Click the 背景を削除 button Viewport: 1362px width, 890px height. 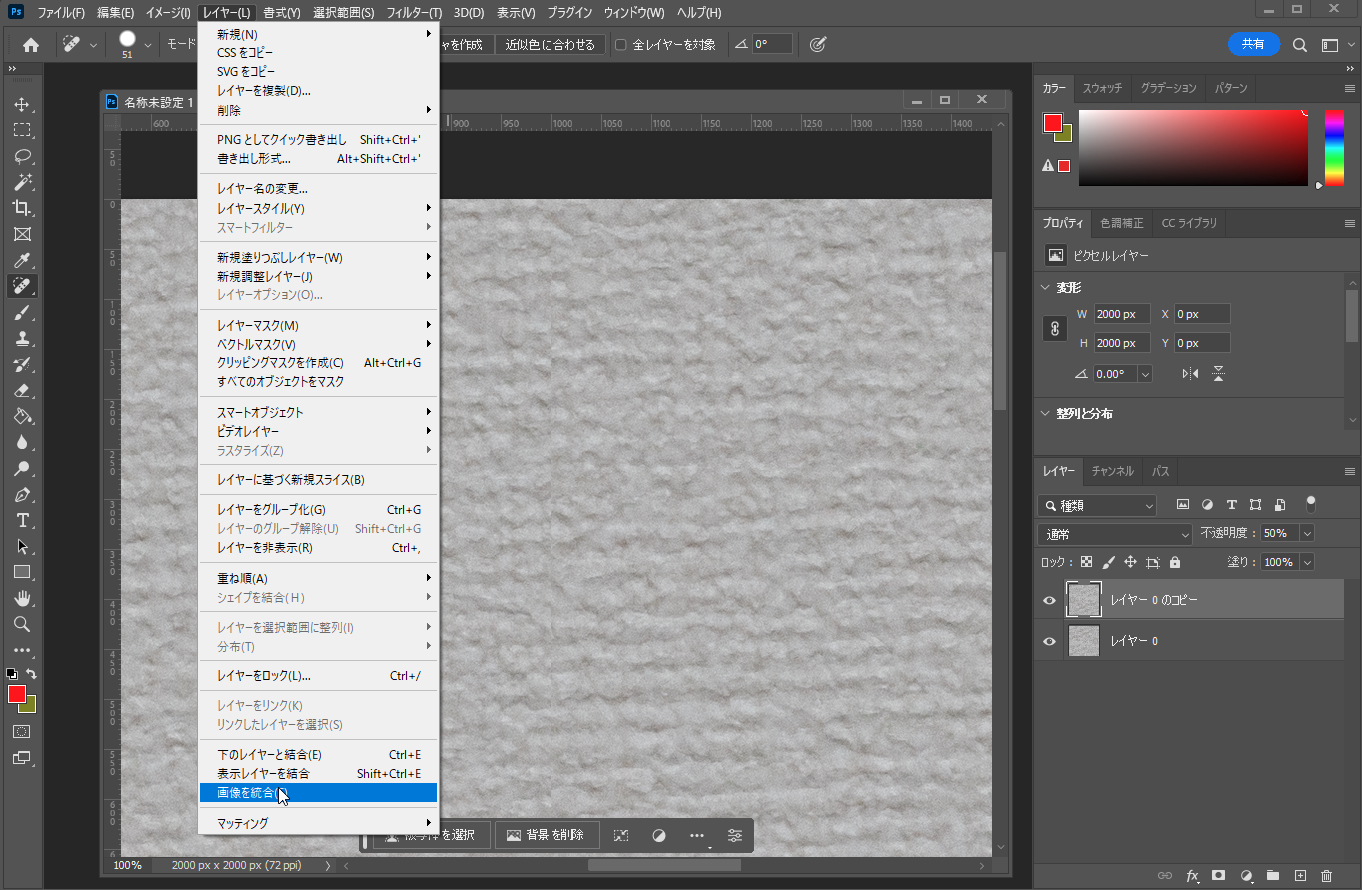tap(546, 835)
